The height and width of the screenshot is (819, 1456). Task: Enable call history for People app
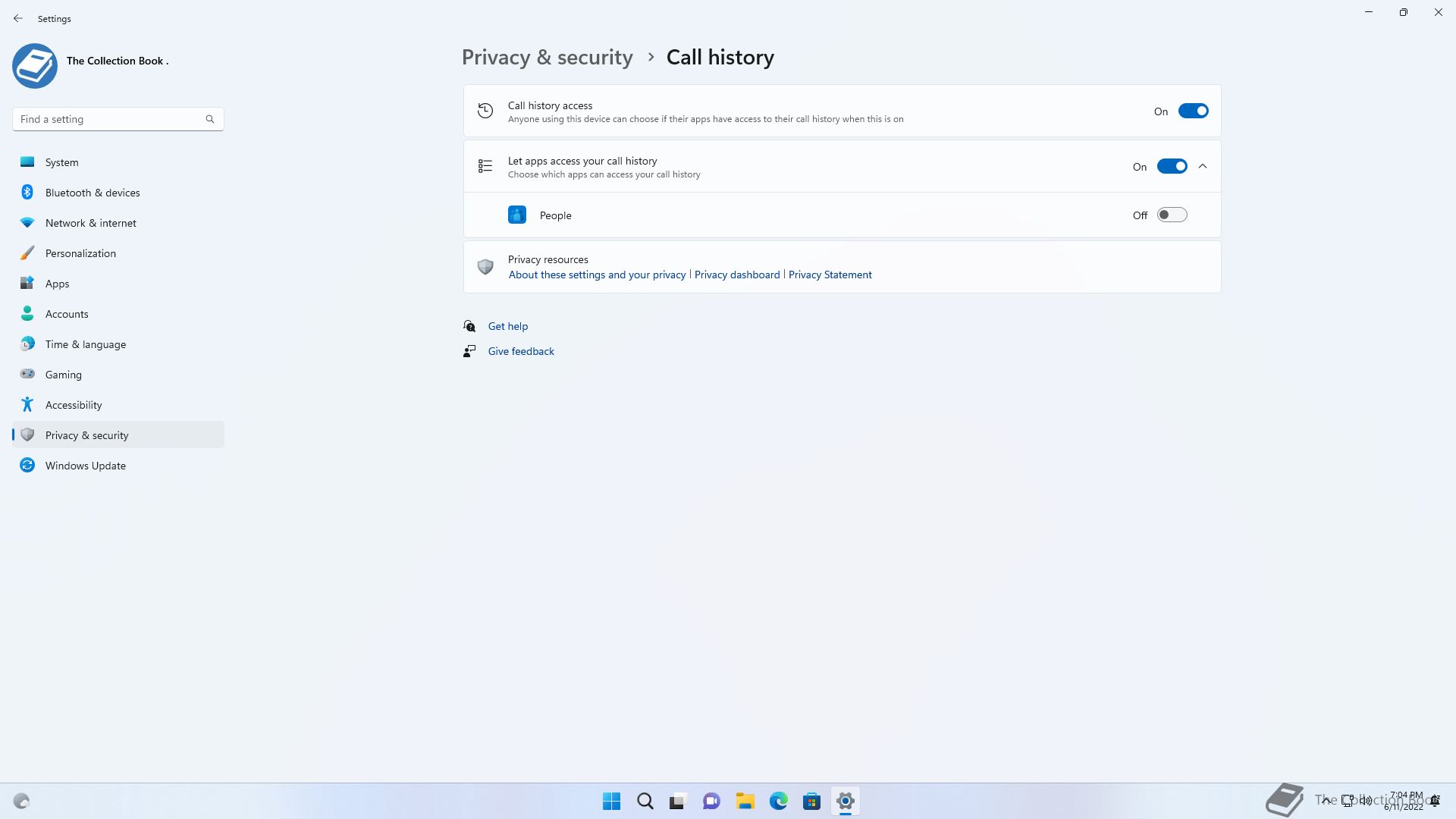(1171, 215)
